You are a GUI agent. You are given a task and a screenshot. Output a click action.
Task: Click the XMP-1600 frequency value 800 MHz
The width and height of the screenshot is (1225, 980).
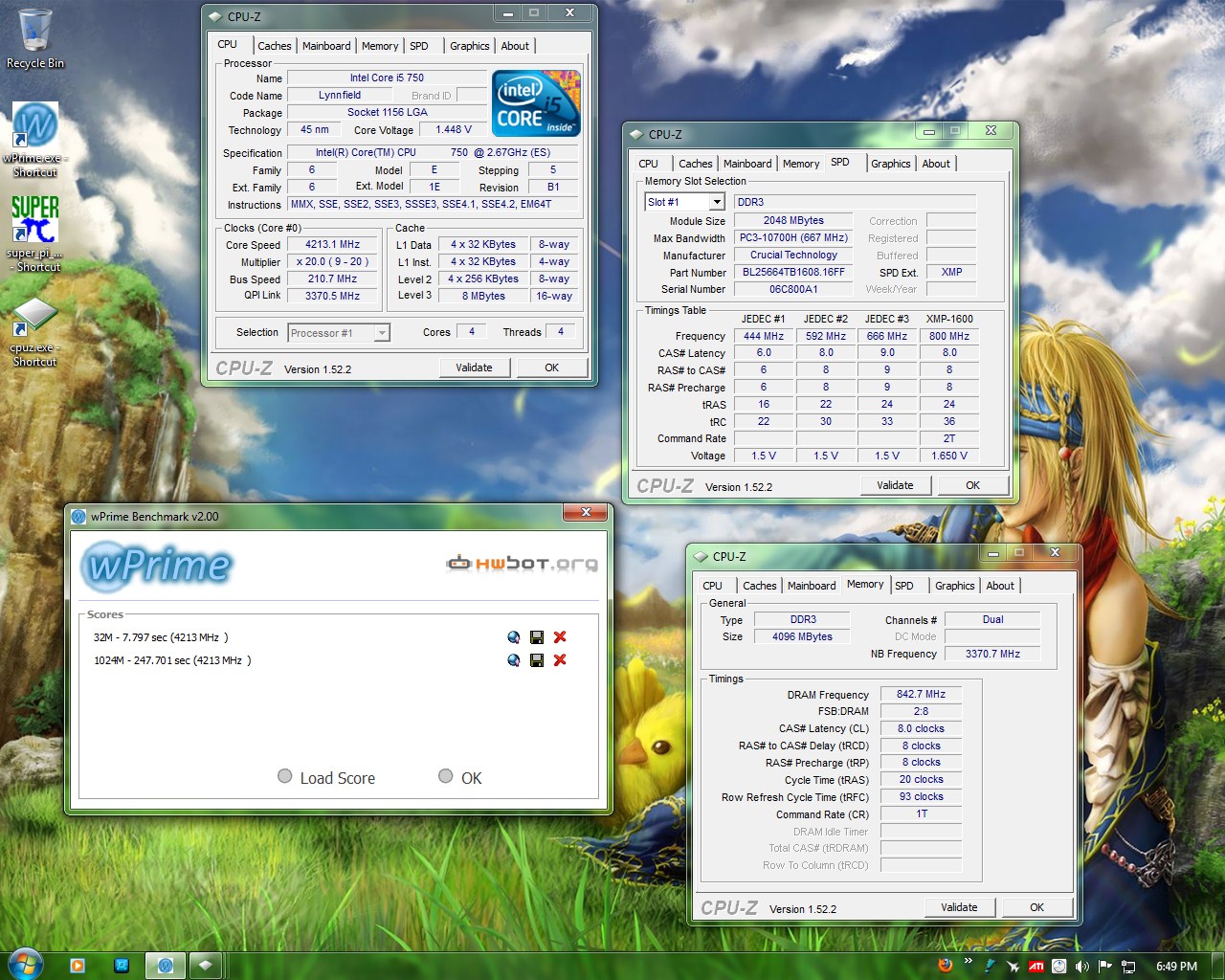click(x=949, y=337)
